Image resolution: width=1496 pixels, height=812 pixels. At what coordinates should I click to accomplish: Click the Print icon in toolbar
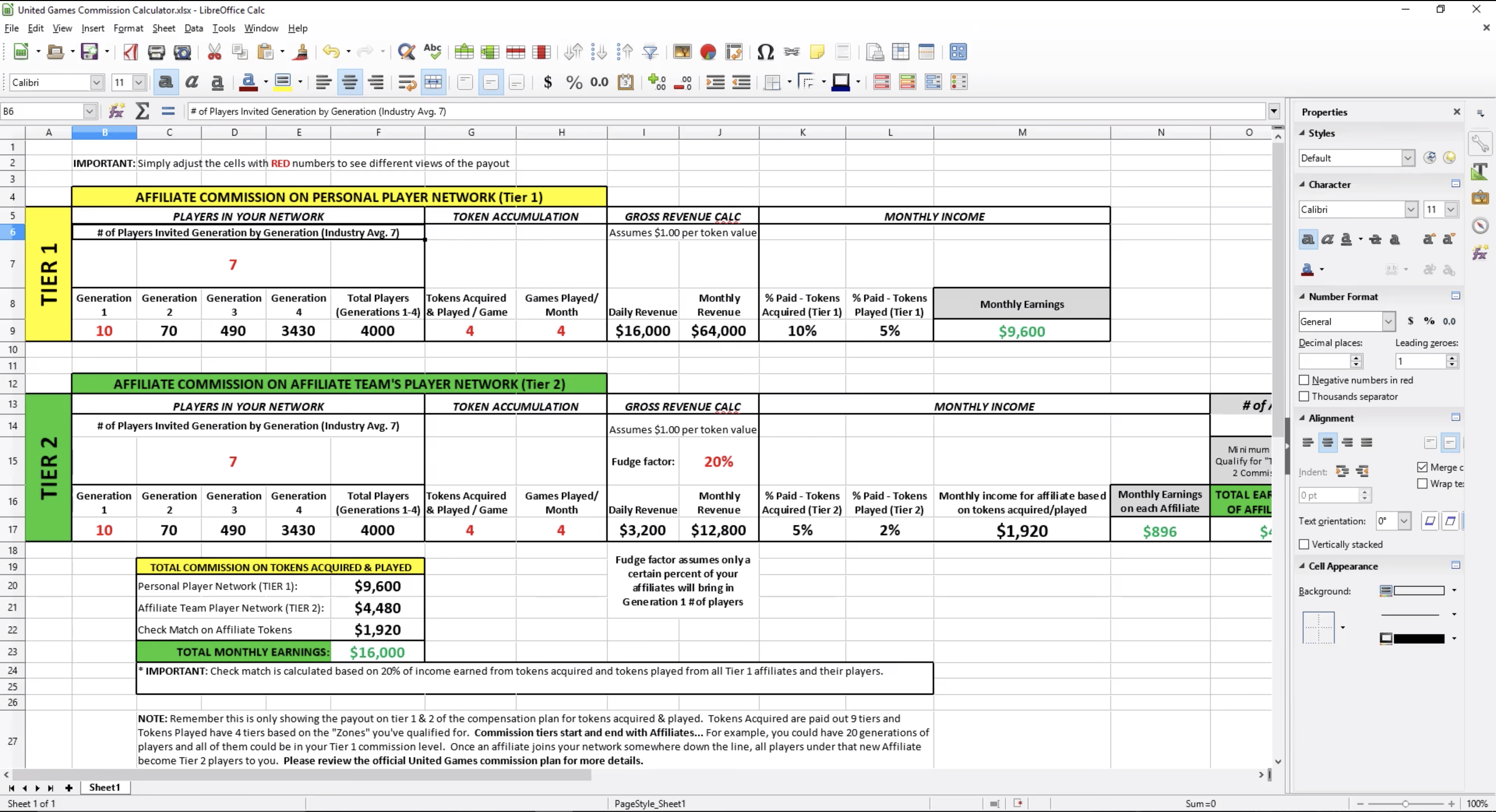pyautogui.click(x=156, y=52)
